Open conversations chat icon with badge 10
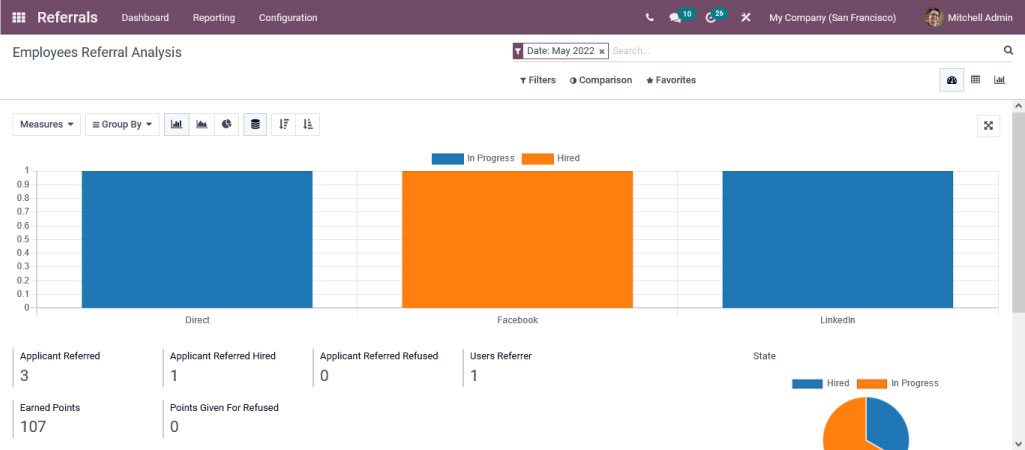The width and height of the screenshot is (1025, 450). pyautogui.click(x=681, y=16)
